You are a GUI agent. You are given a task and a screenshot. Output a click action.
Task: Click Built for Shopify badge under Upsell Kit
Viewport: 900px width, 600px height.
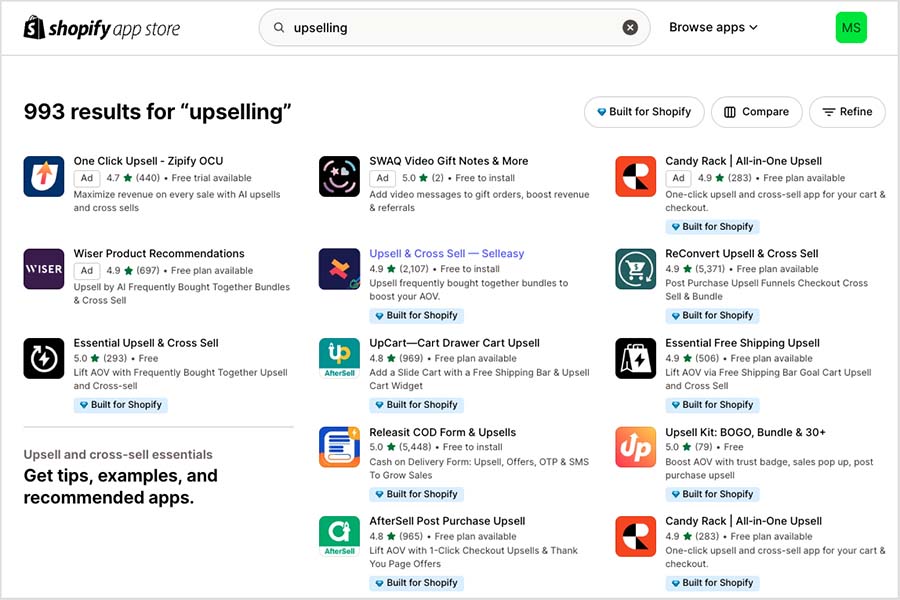[x=712, y=494]
